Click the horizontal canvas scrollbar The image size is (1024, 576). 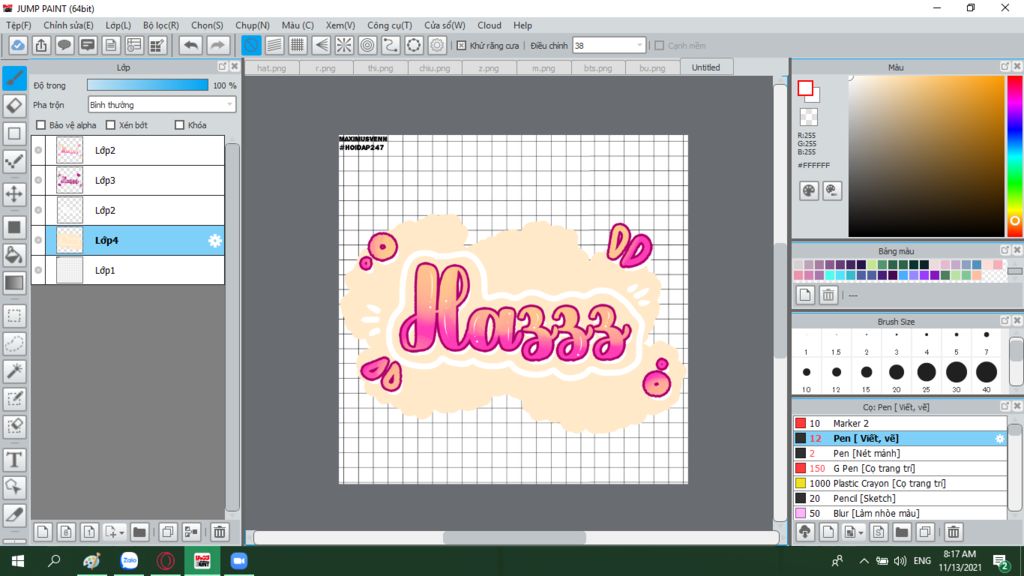point(515,537)
